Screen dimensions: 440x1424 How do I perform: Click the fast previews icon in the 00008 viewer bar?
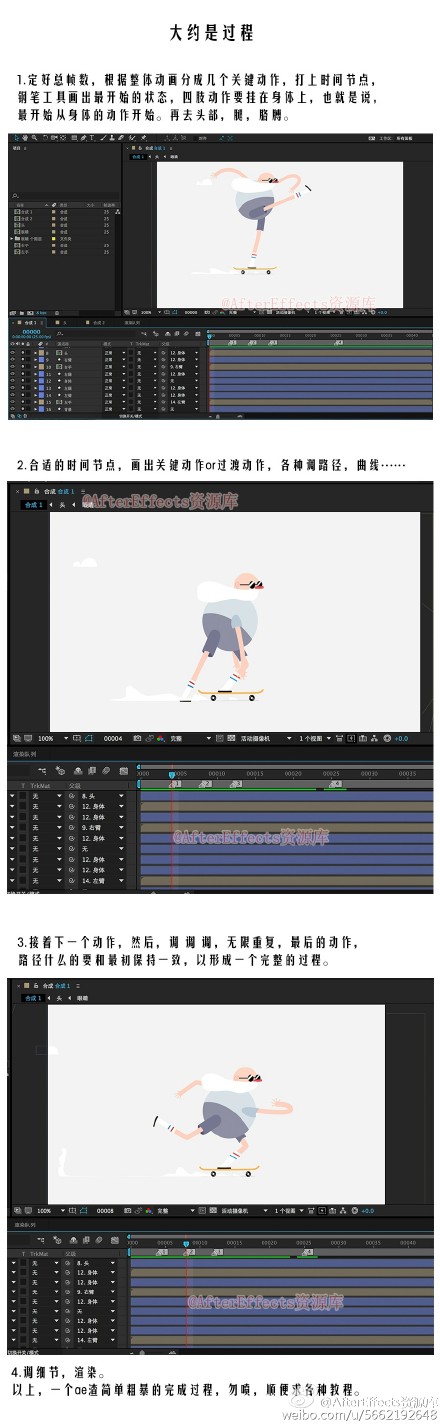click(x=321, y=1211)
